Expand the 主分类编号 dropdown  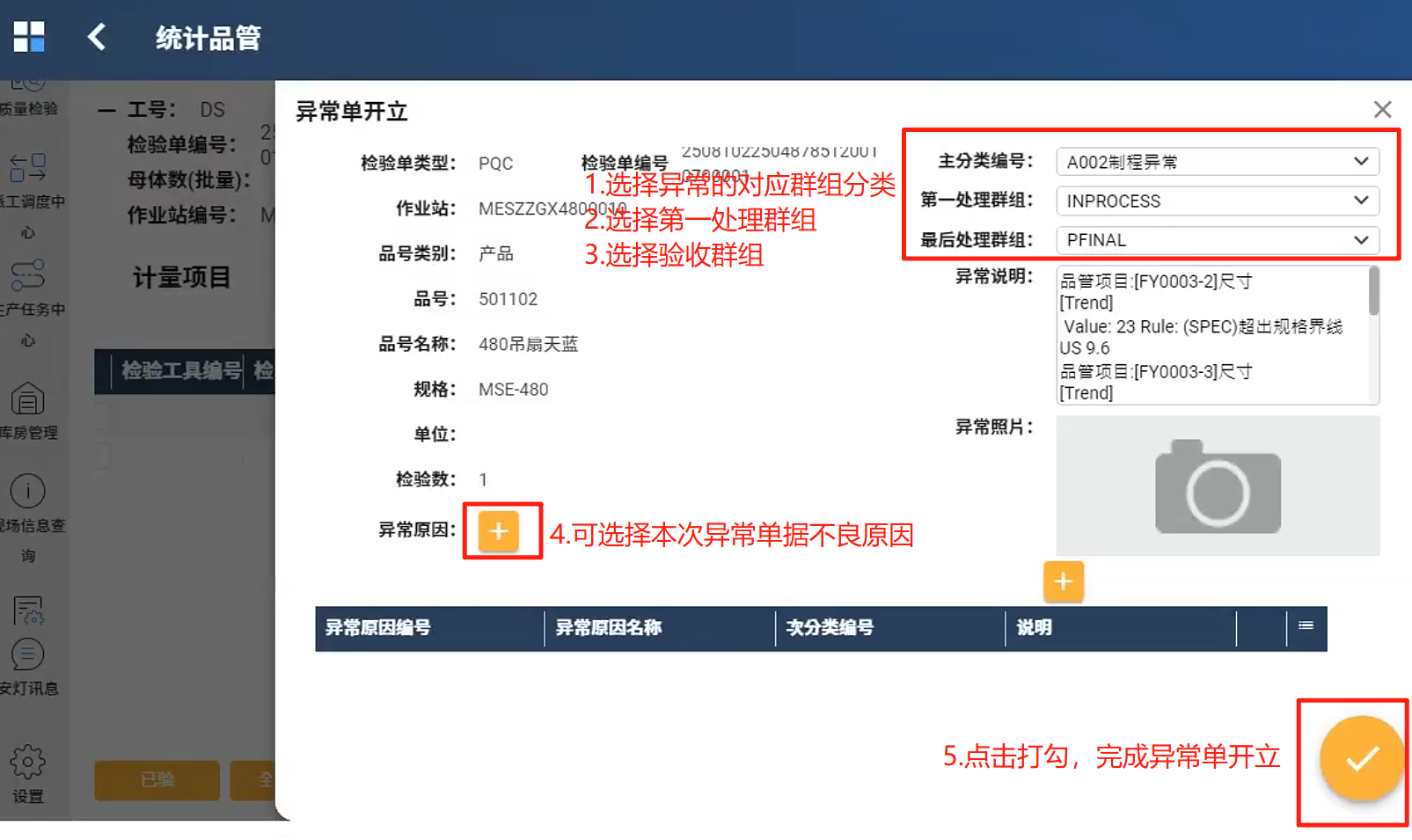[x=1217, y=162]
